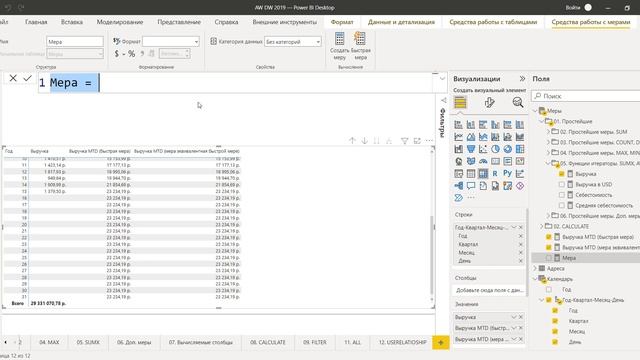
Task: Remove Квартал from the Строки well
Action: [x=520, y=244]
